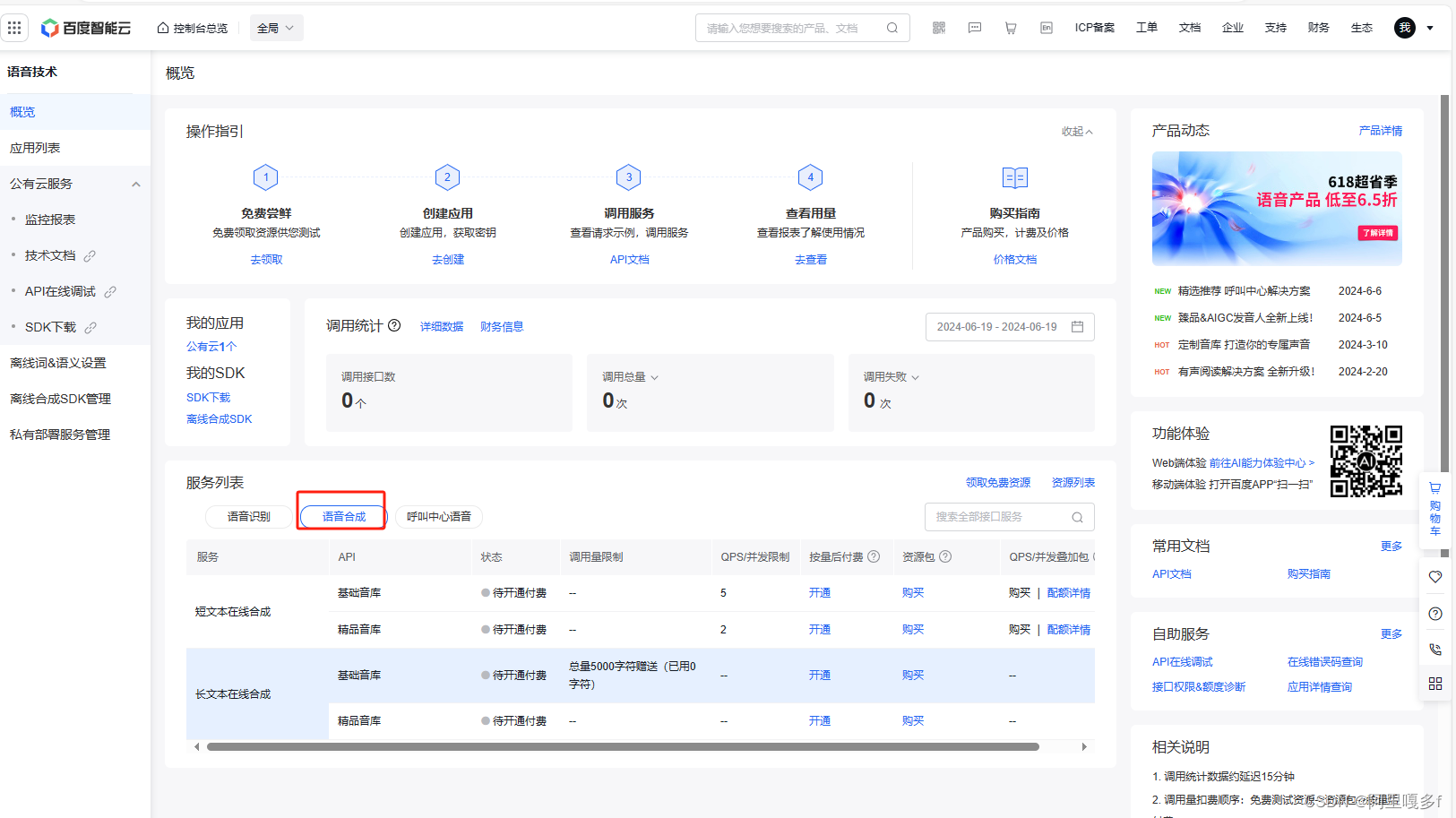Click the step 4 查看用量 hexagon icon
This screenshot has height=818, width=1456.
(811, 177)
